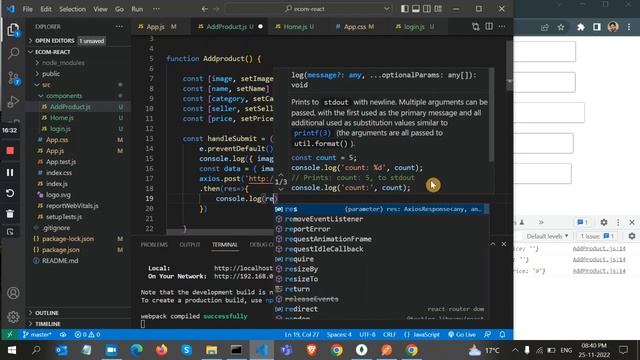Select the 'res' autocomplete suggestion
Image resolution: width=640 pixels, height=360 pixels.
(x=381, y=209)
